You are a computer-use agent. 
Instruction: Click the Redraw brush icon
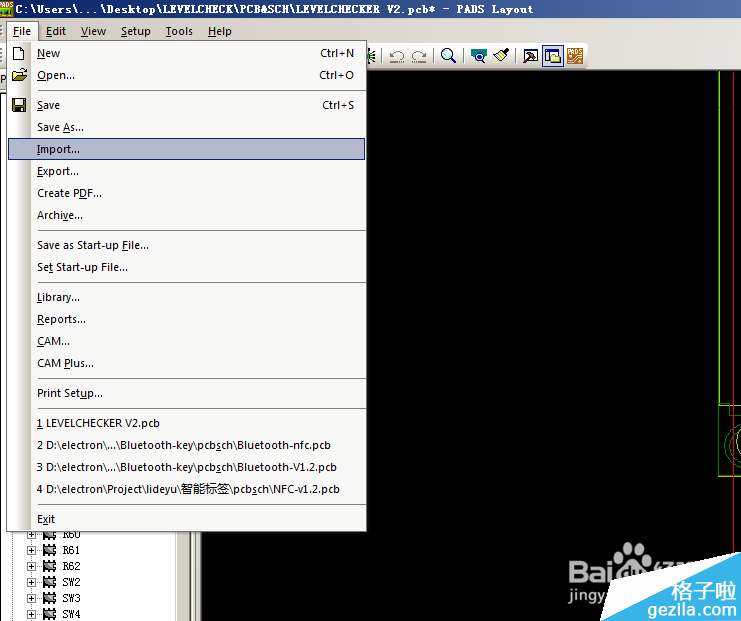(501, 56)
